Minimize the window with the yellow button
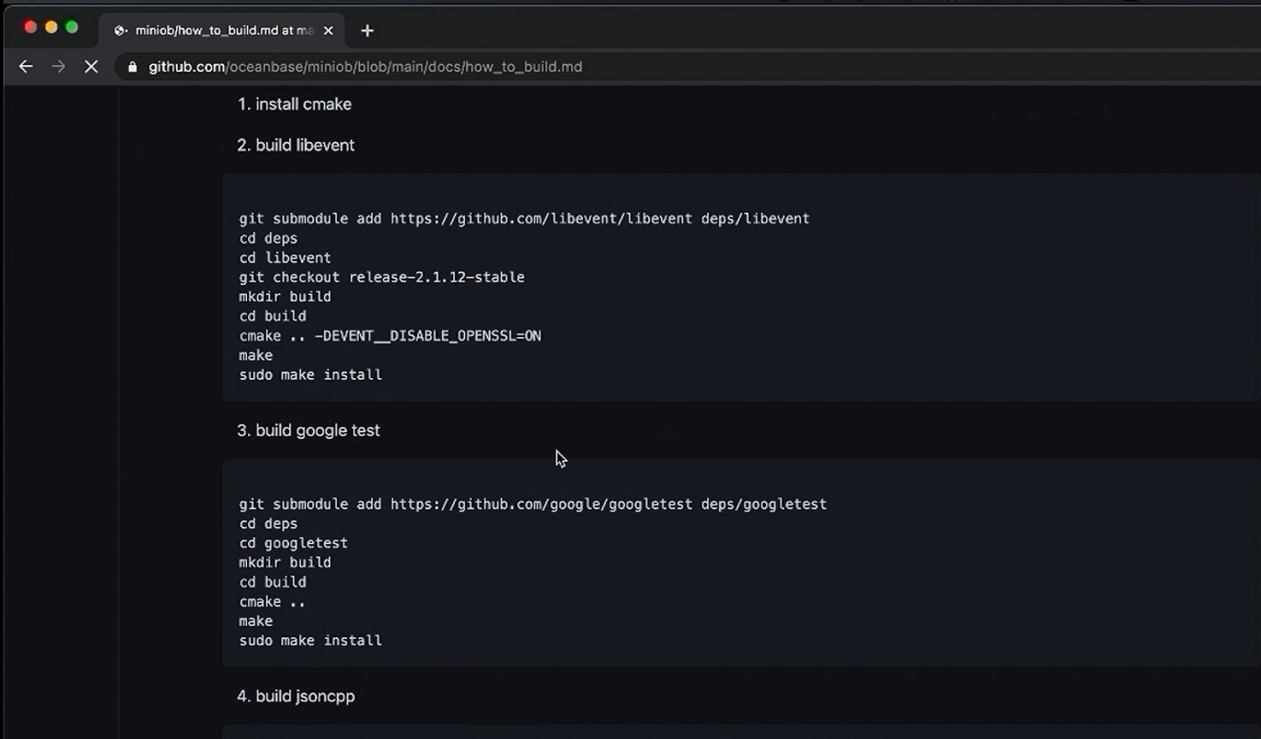1261x739 pixels. [51, 27]
